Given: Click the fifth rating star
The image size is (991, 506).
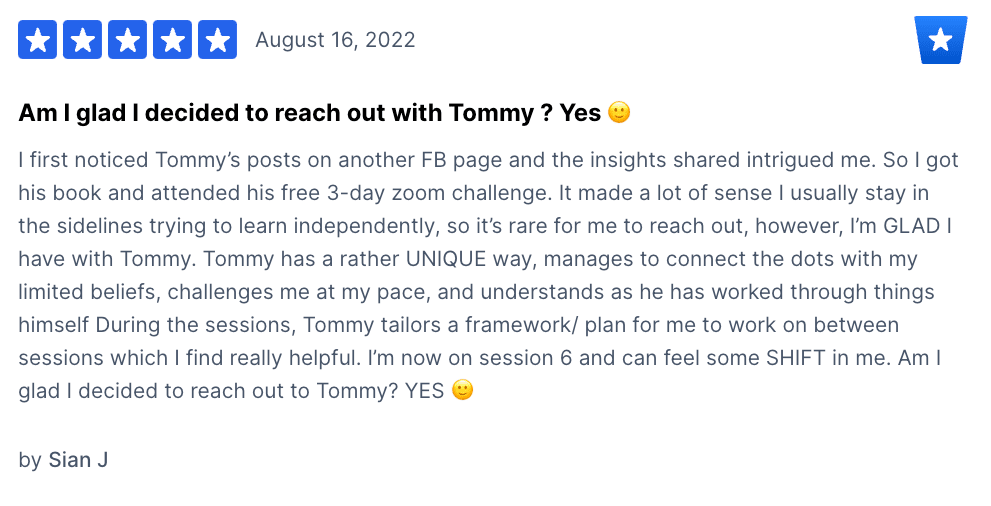Looking at the screenshot, I should click(217, 40).
